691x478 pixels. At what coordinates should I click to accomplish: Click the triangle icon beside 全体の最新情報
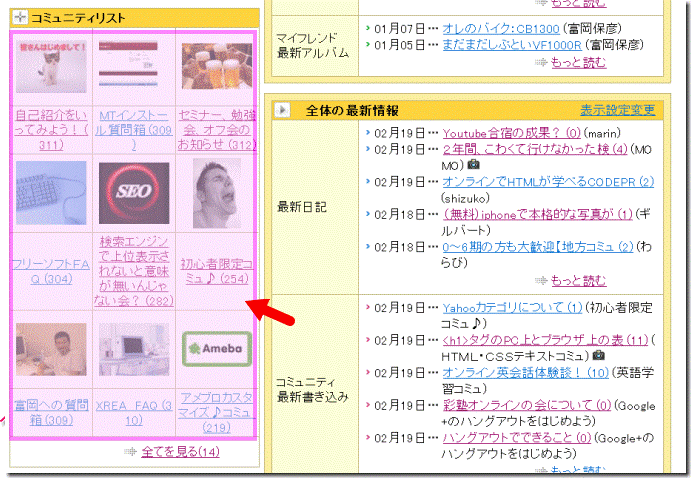[282, 109]
